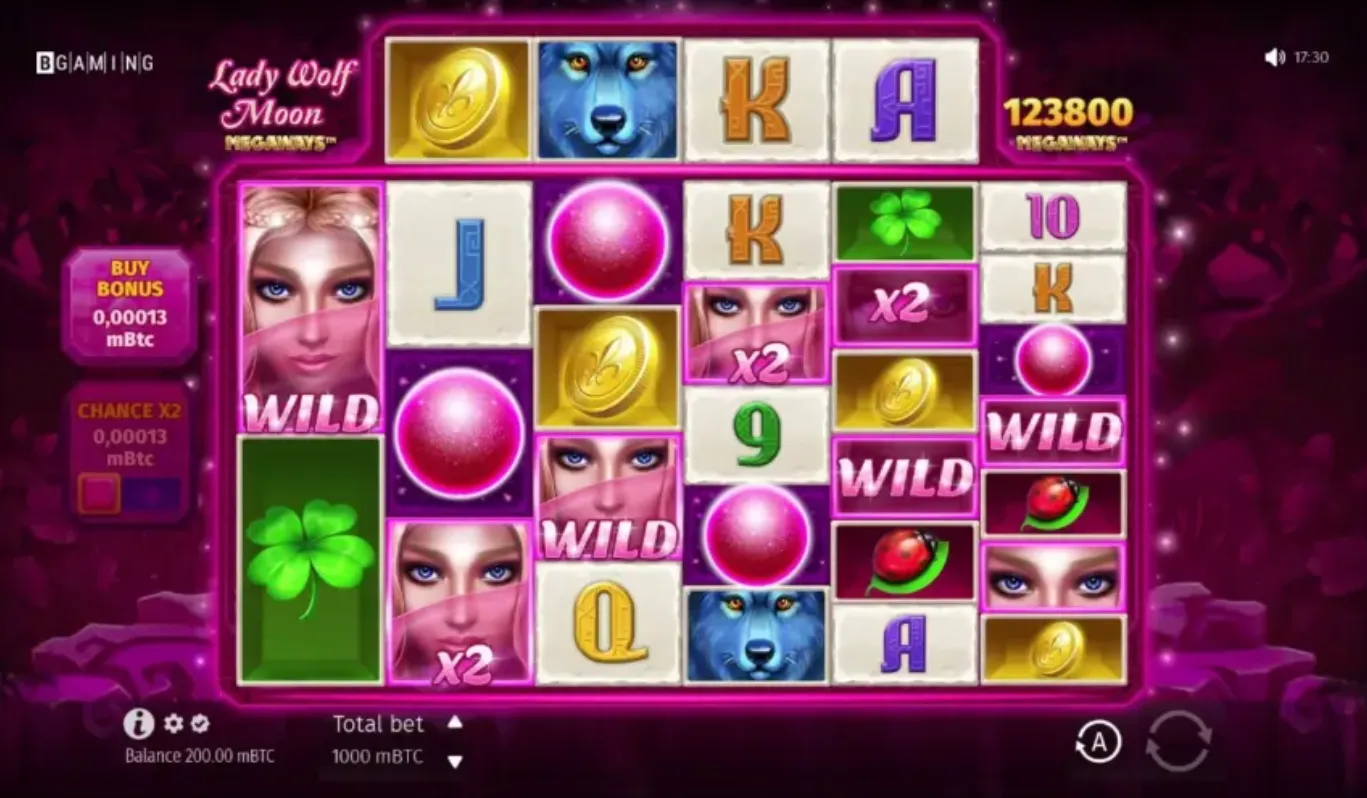Open settings via the gear icon
The height and width of the screenshot is (798, 1367).
pyautogui.click(x=174, y=723)
